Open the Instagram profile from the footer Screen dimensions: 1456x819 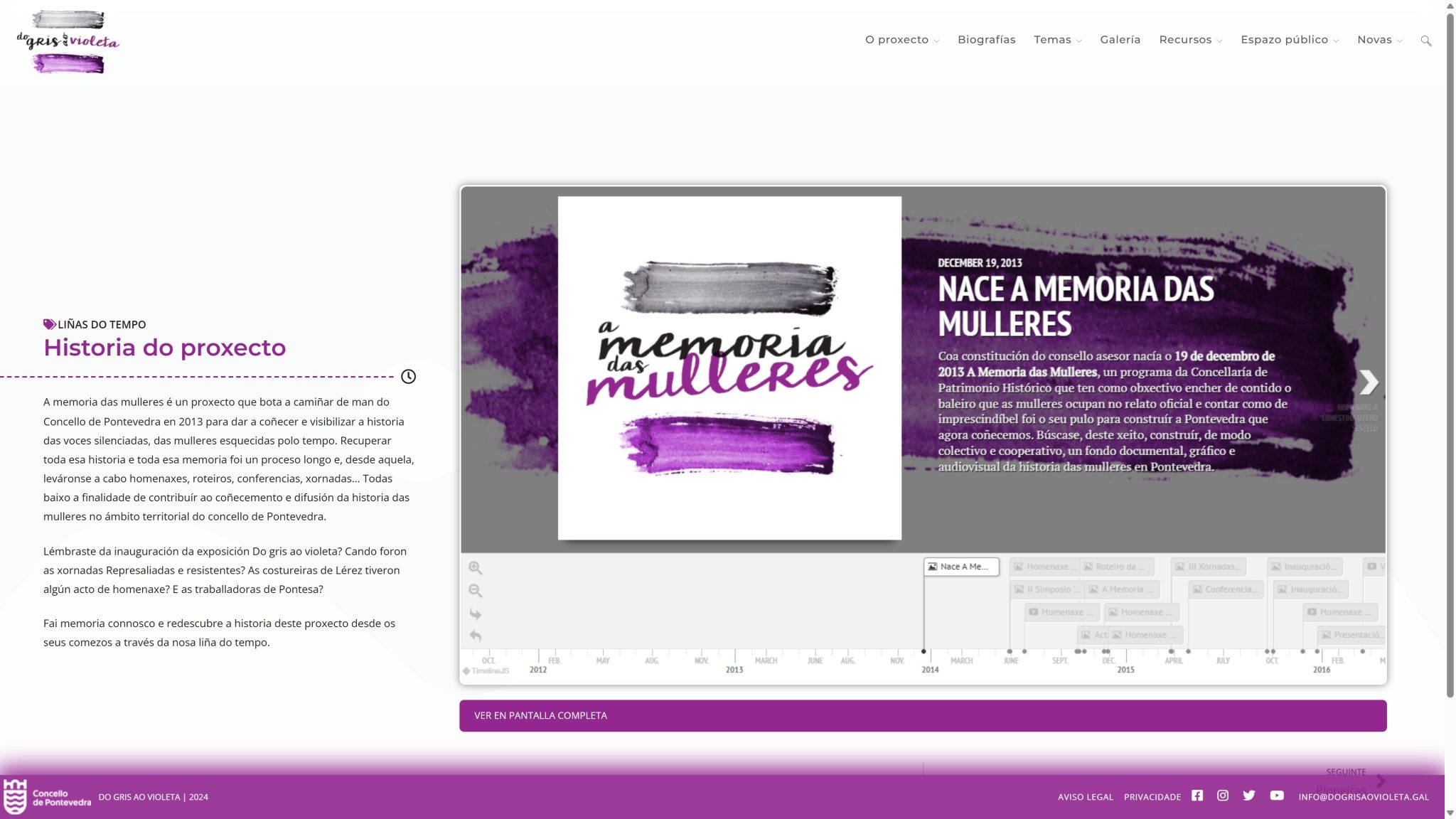click(x=1223, y=796)
